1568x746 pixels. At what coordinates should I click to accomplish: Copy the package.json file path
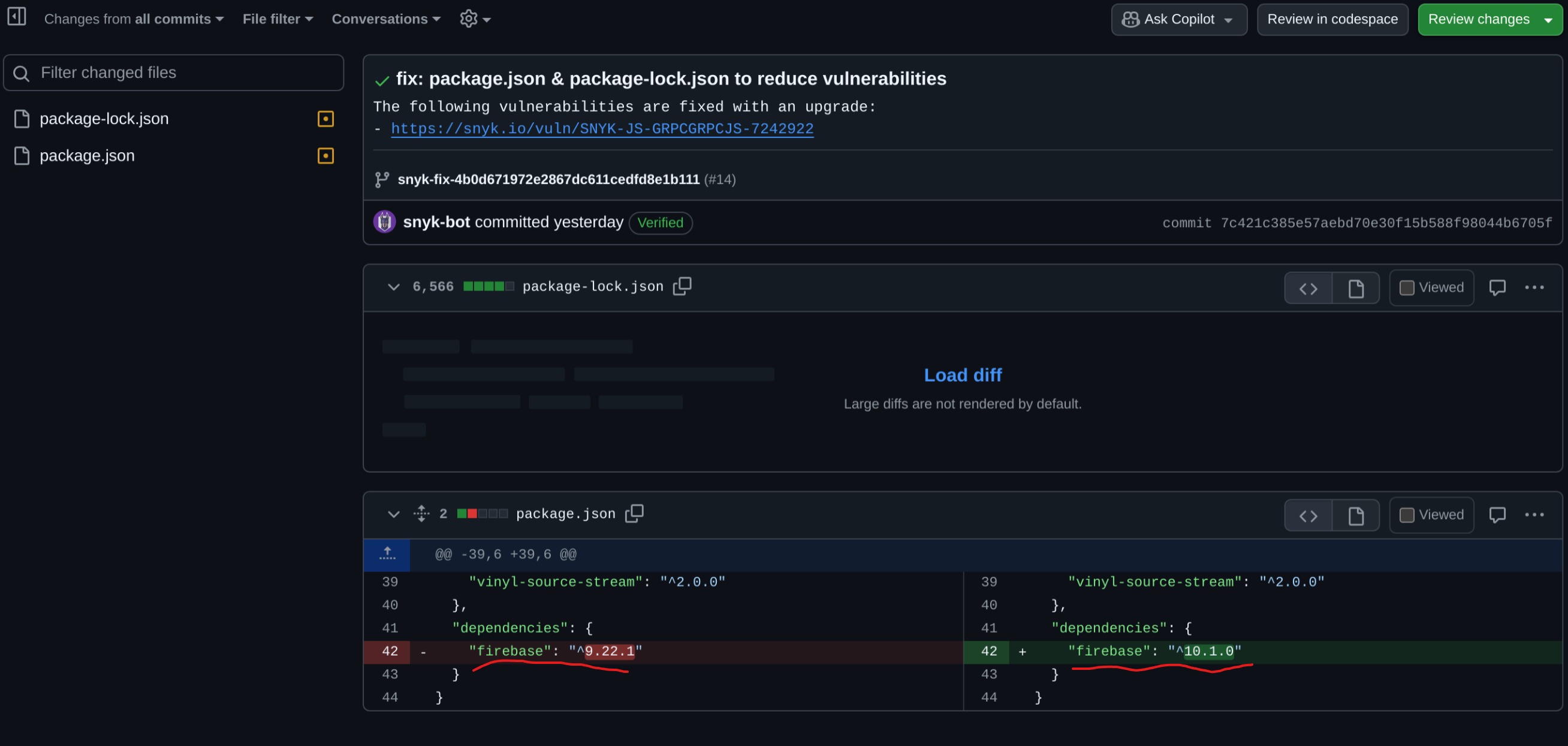pos(634,514)
